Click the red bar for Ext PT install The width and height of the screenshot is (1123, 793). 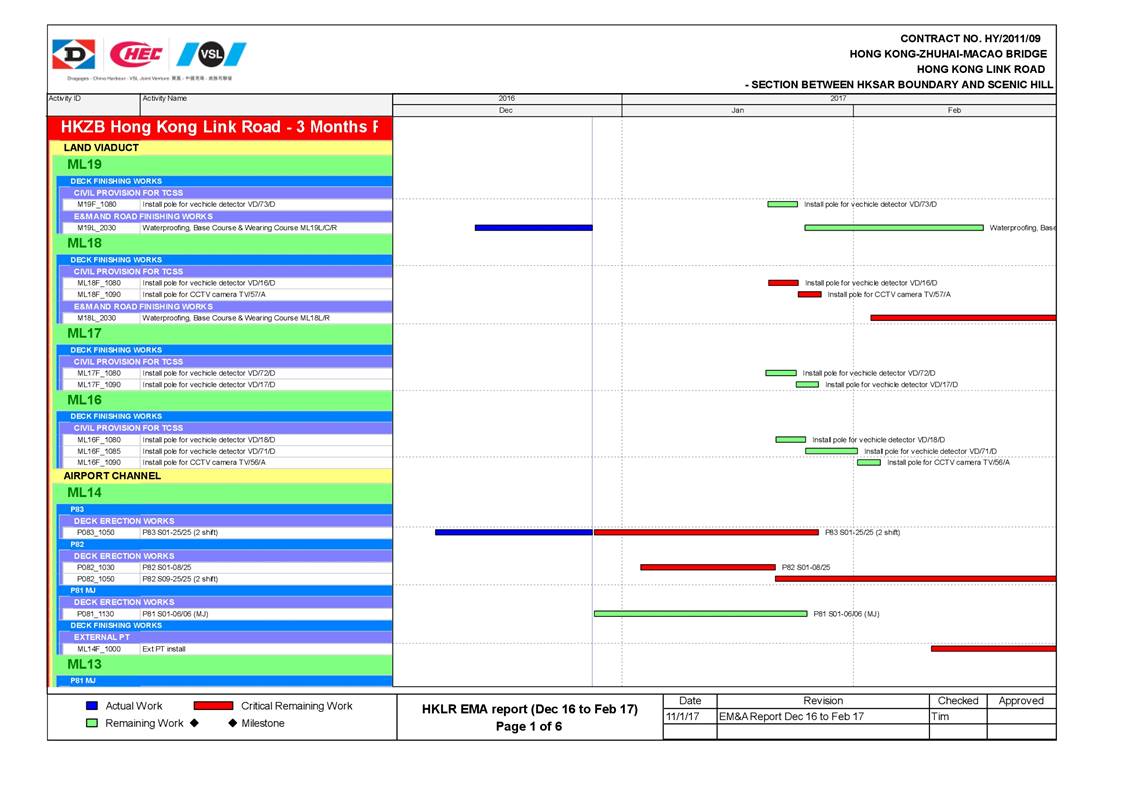[x=993, y=649]
